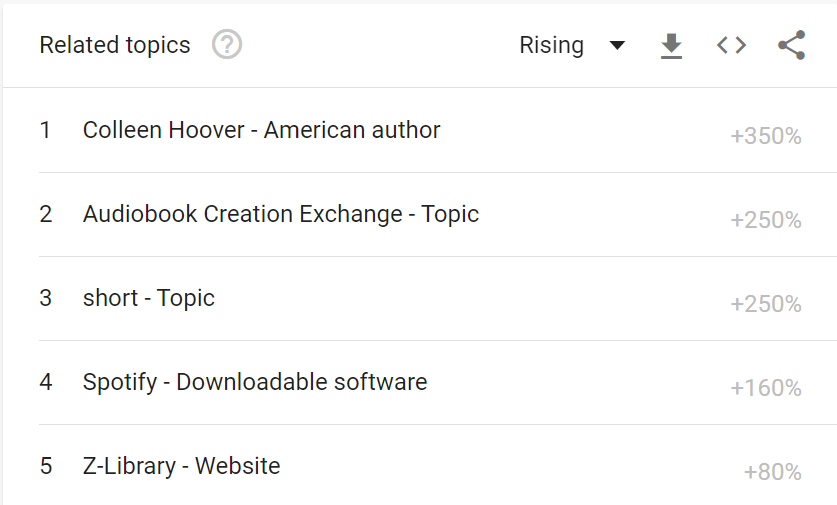The width and height of the screenshot is (837, 505).
Task: Open Spotify - Downloadable software topic
Action: (x=255, y=382)
